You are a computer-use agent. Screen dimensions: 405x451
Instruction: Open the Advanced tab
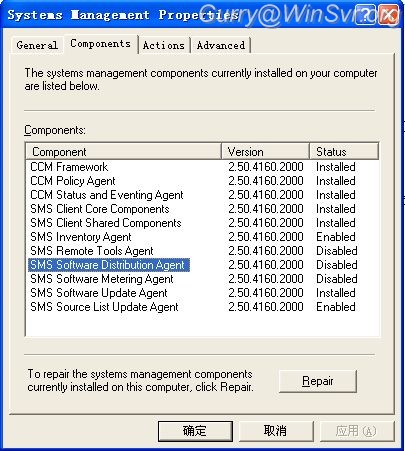pos(221,45)
